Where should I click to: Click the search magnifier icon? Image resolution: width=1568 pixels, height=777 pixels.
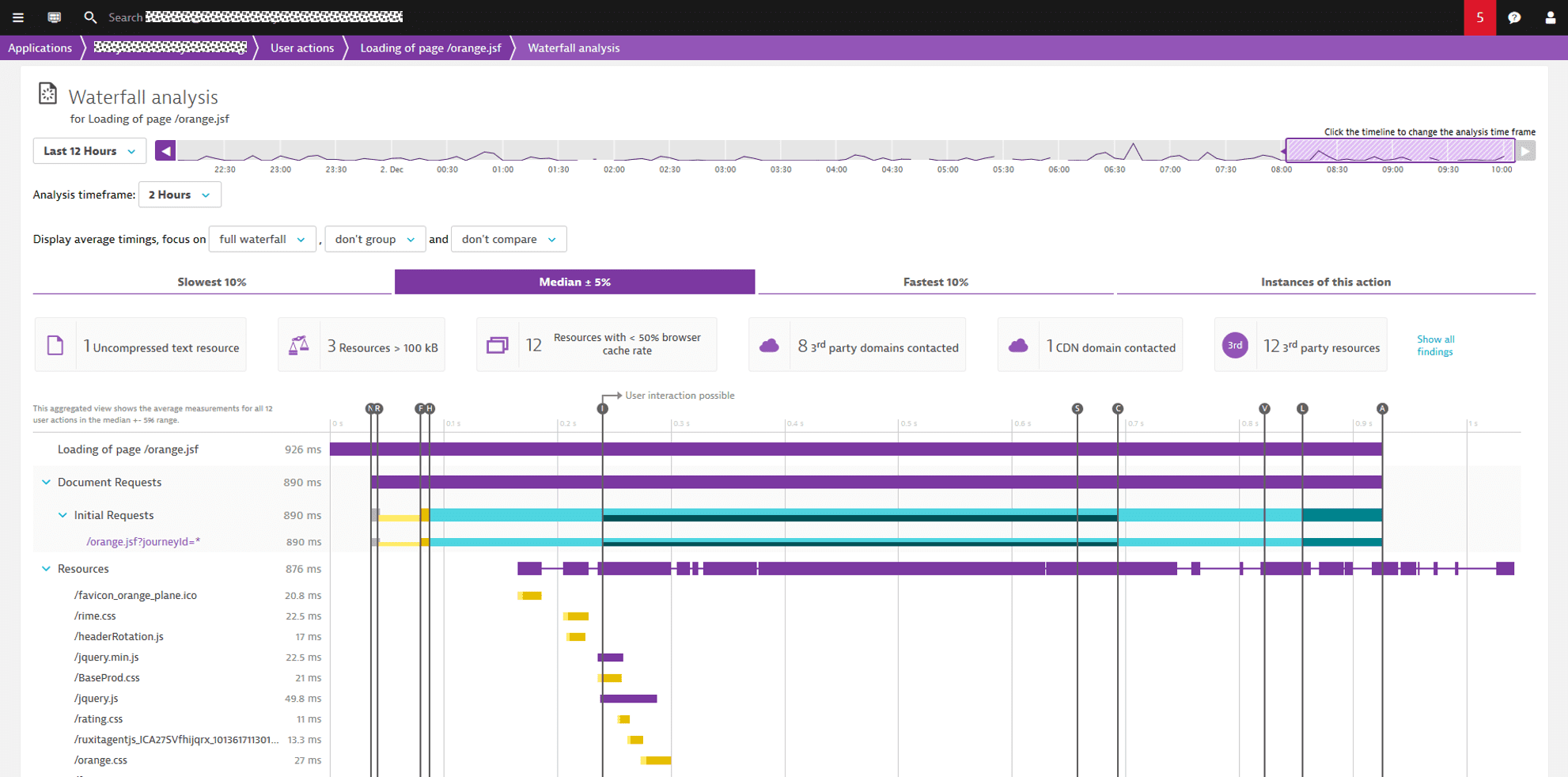(x=90, y=17)
